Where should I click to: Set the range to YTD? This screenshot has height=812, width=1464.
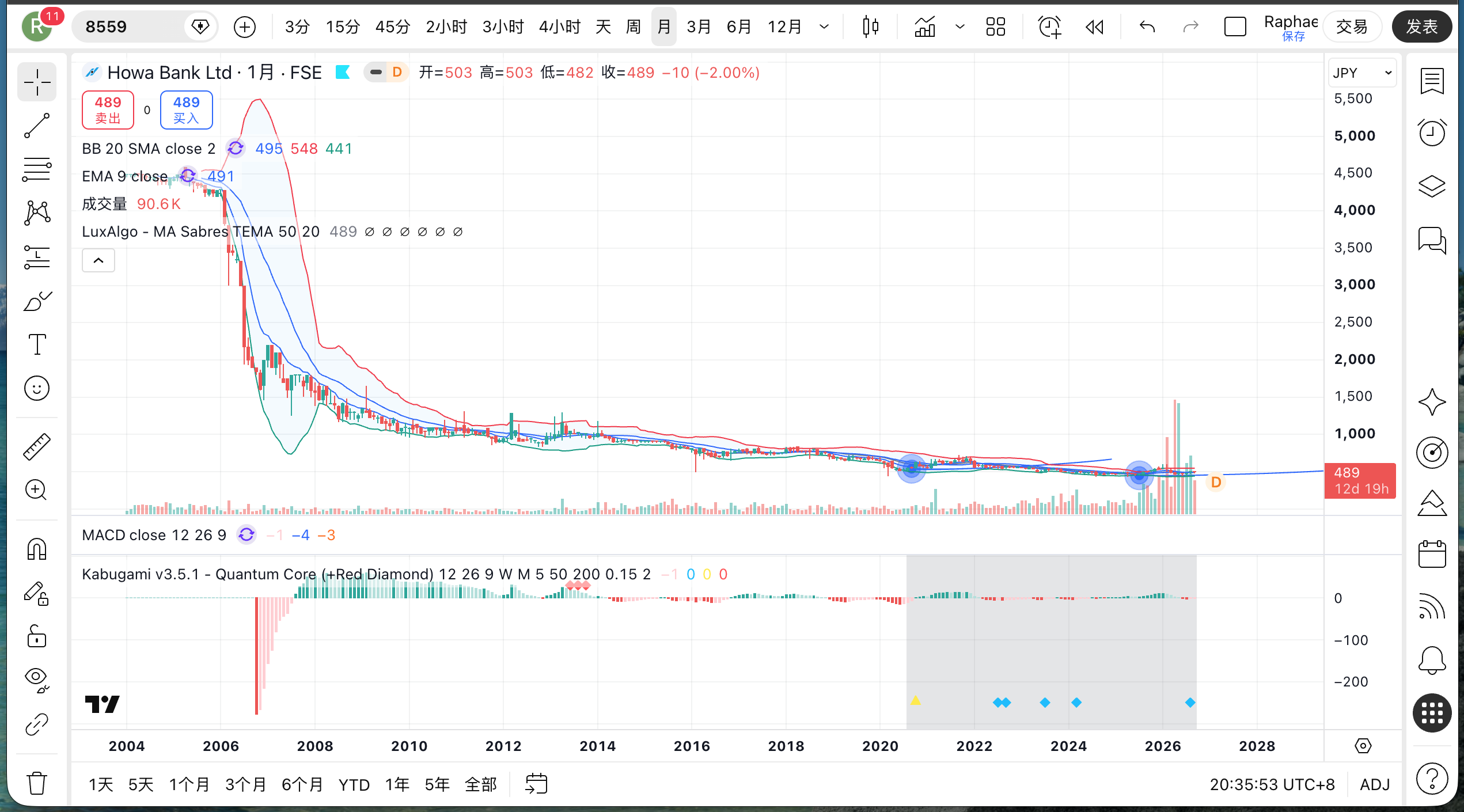click(x=354, y=784)
